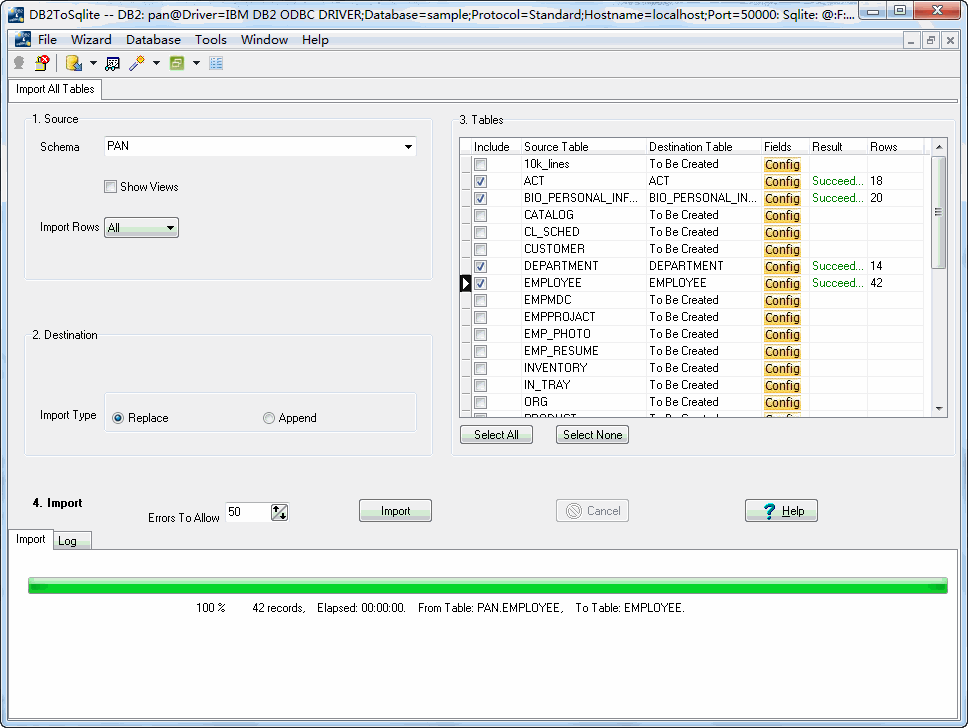The image size is (968, 728).
Task: Open the Window menu
Action: [264, 40]
